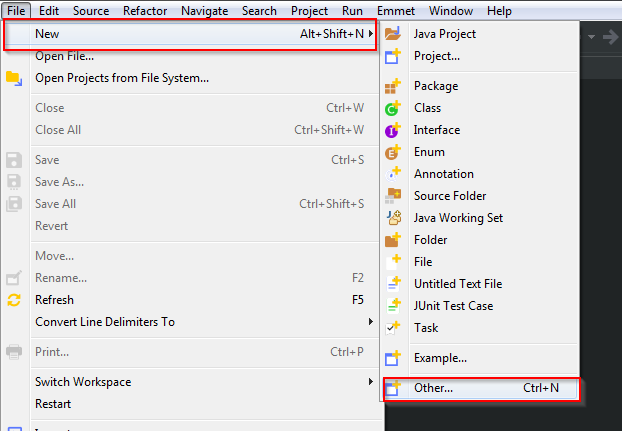Click the Annotation icon
The image size is (622, 431).
393,174
